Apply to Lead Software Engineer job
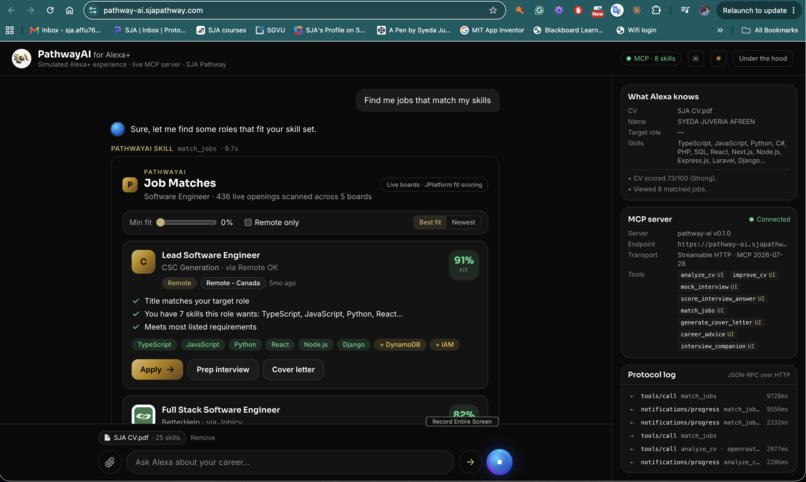Image resolution: width=806 pixels, height=482 pixels. click(x=157, y=369)
